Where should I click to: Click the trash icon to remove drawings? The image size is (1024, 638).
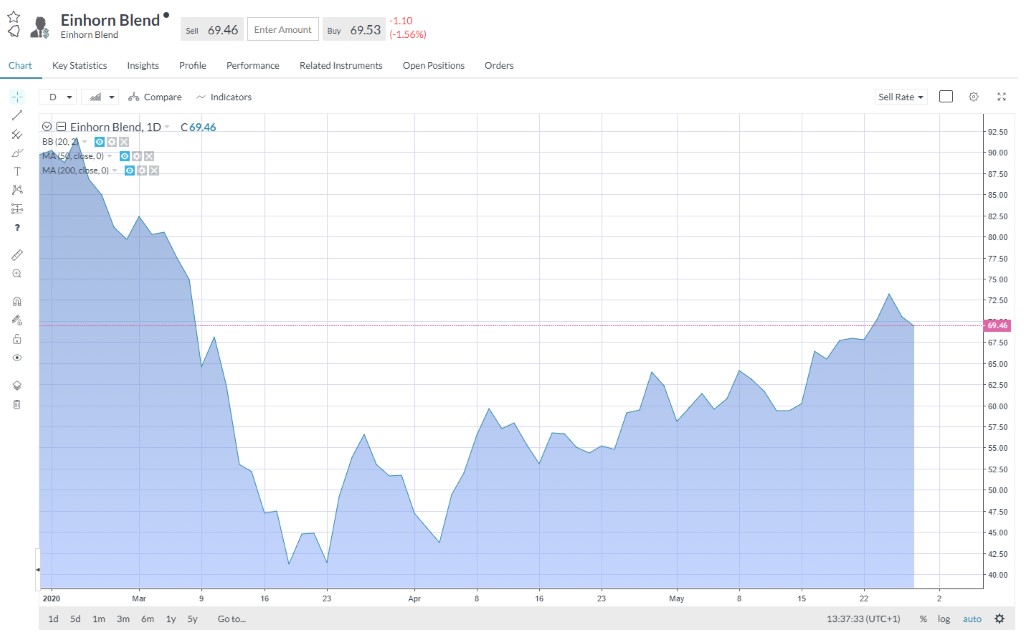coord(16,404)
